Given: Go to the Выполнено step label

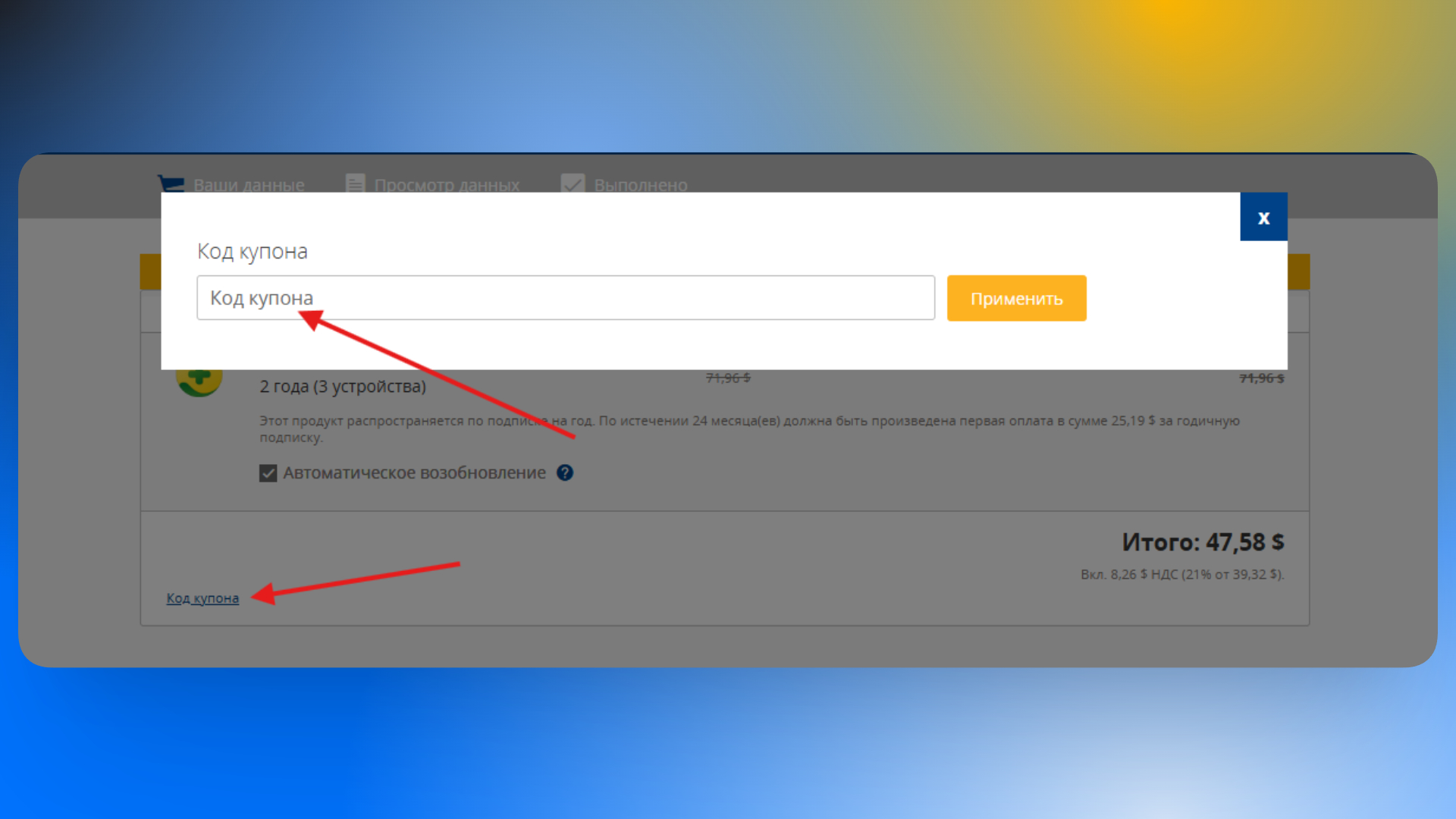Looking at the screenshot, I should click(640, 185).
